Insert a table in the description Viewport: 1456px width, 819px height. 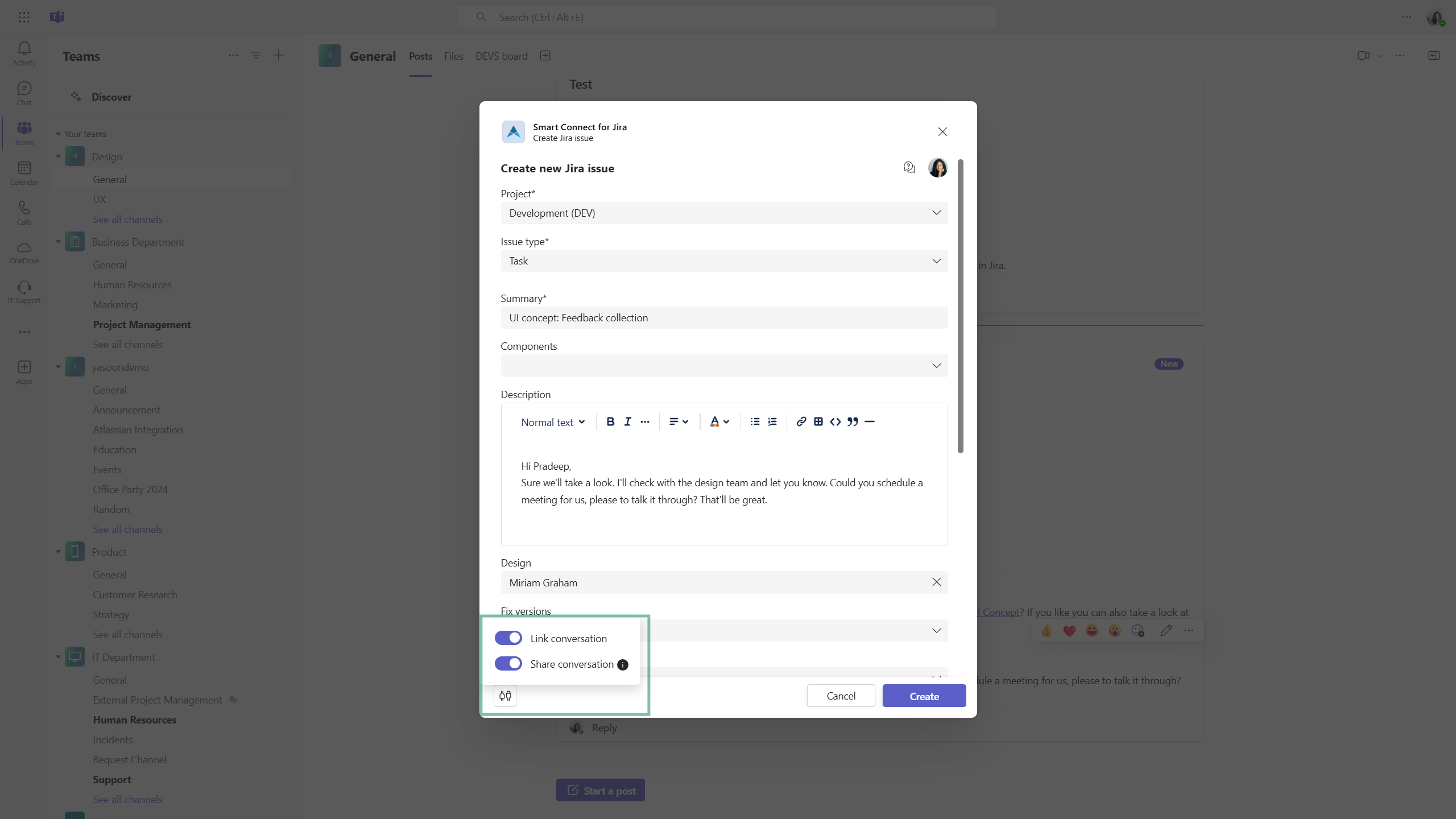818,421
